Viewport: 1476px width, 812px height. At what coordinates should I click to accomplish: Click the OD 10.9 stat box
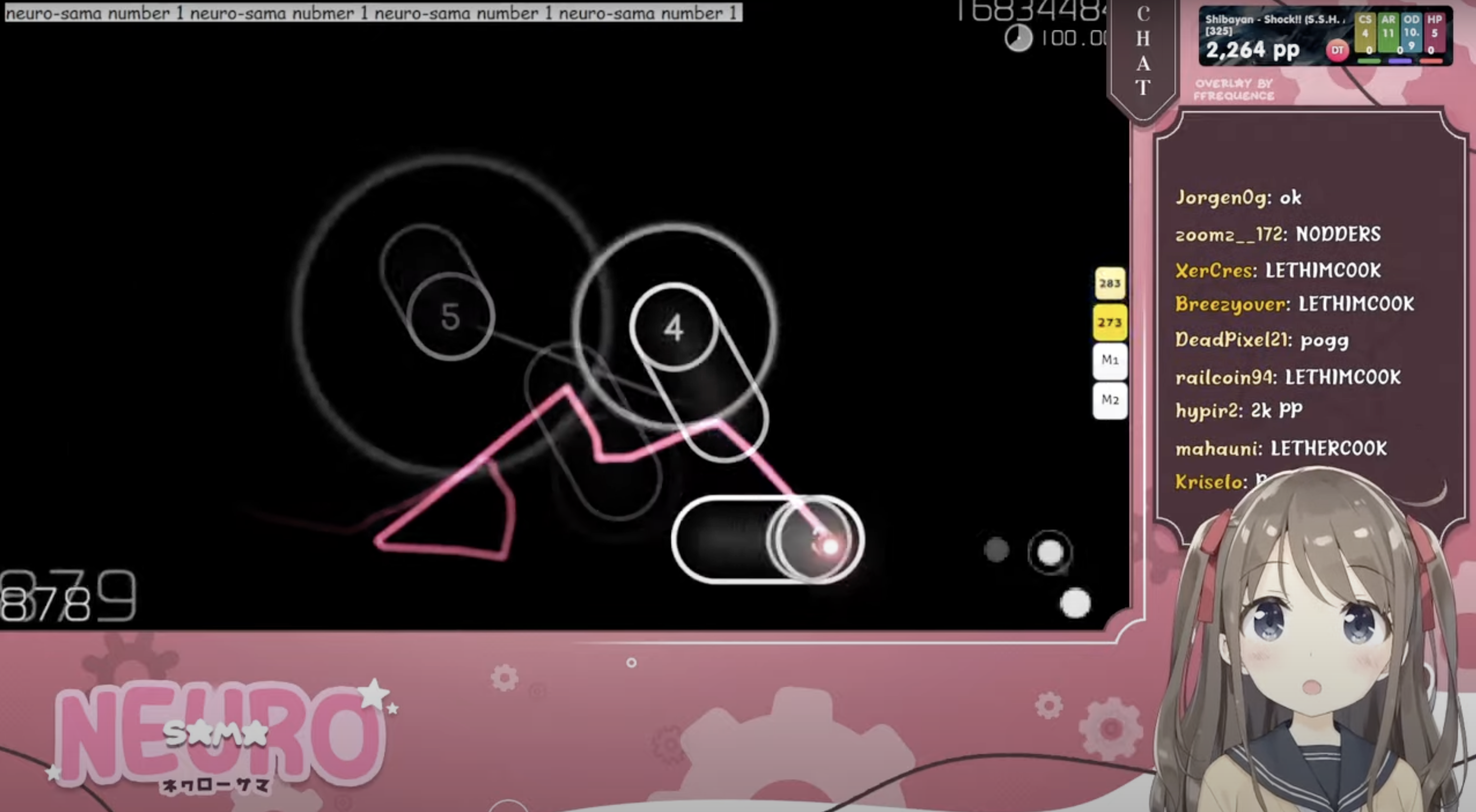(1411, 34)
